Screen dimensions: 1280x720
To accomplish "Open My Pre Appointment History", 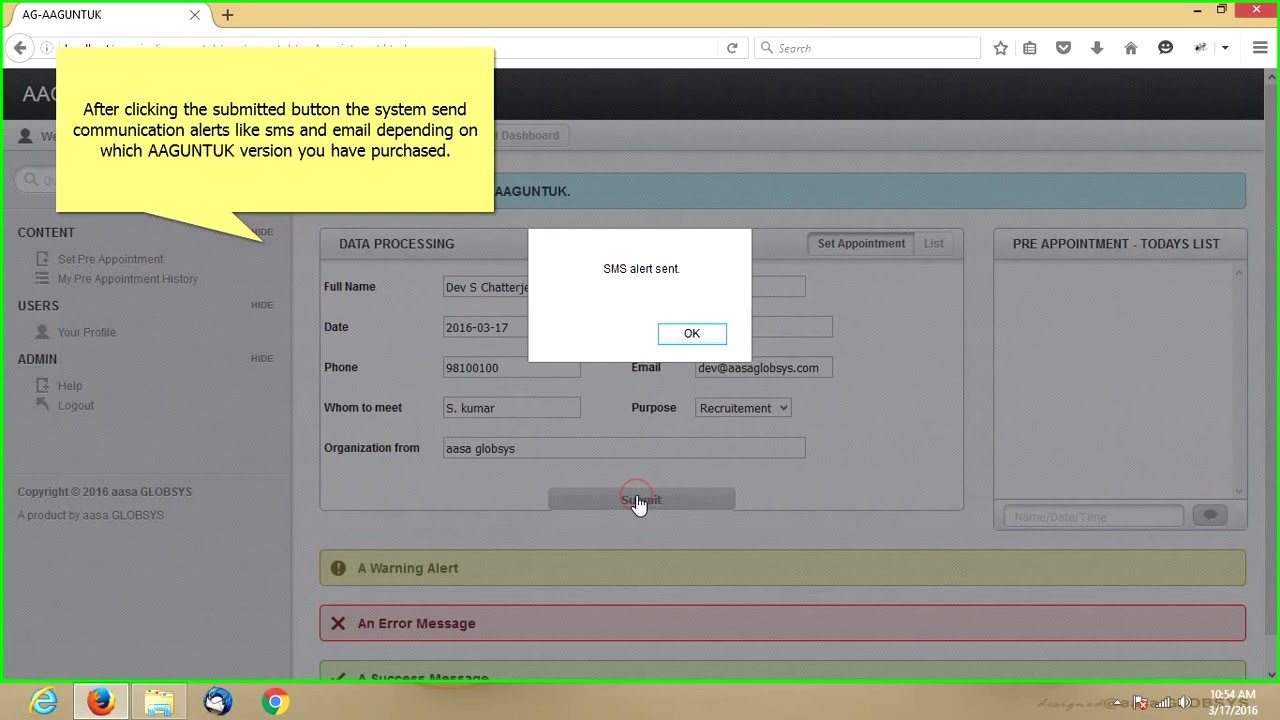I will tap(128, 279).
